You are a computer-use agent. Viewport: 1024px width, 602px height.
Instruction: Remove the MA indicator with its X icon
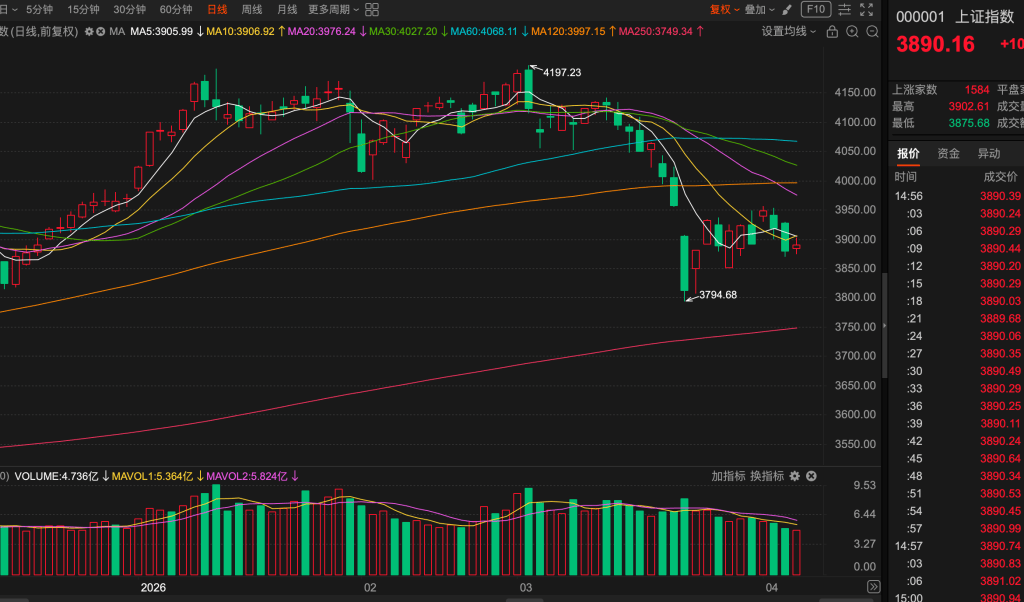click(102, 32)
